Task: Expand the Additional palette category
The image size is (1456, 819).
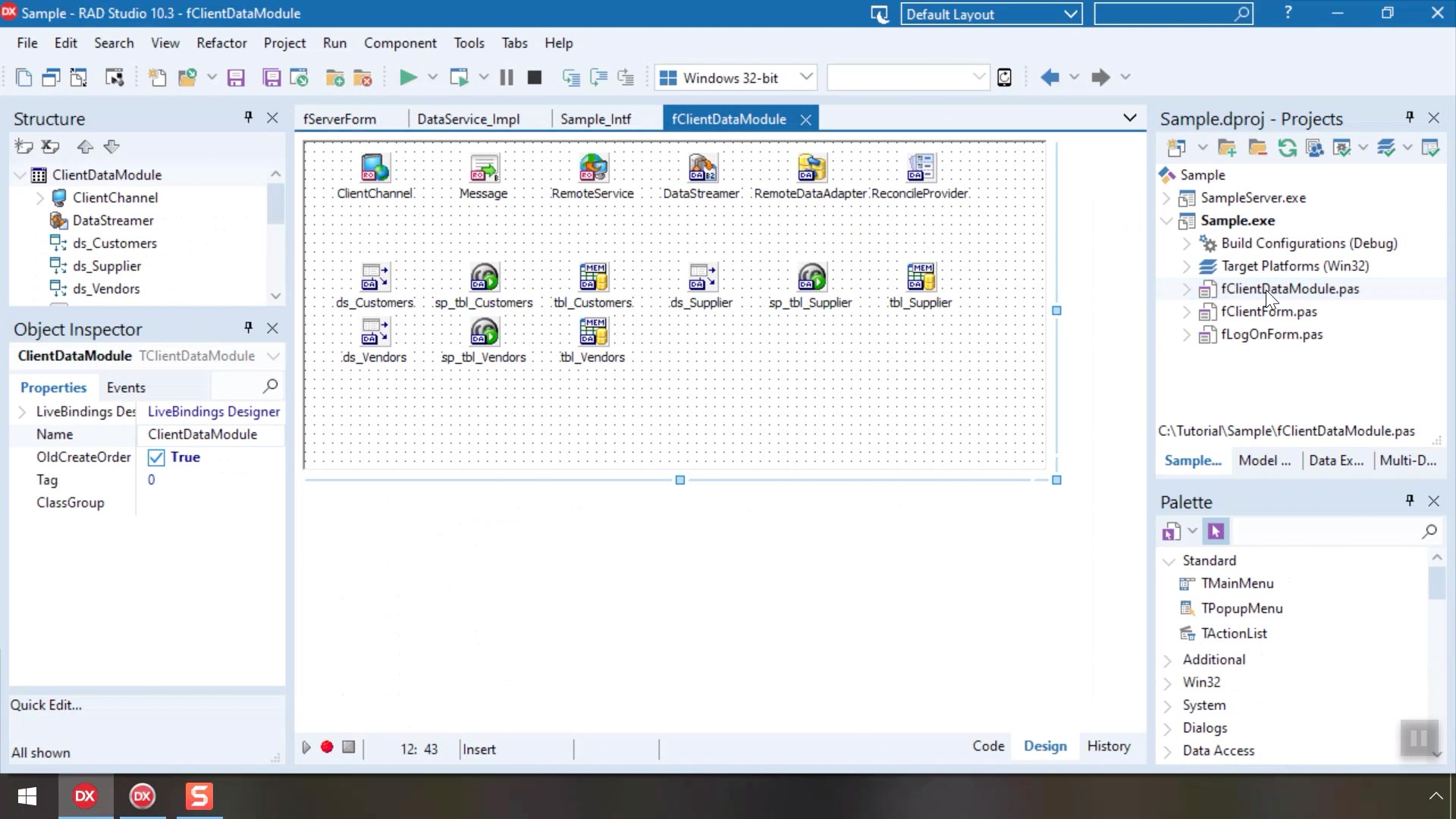Action: point(1168,660)
